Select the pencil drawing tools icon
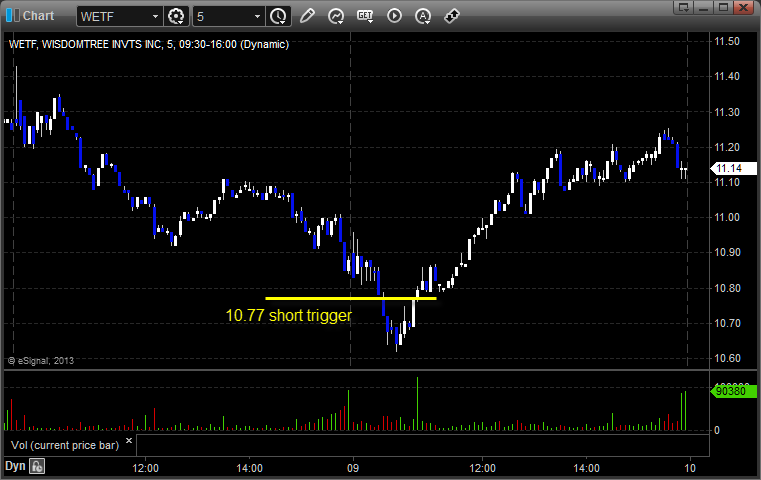The width and height of the screenshot is (761, 480). (x=307, y=16)
